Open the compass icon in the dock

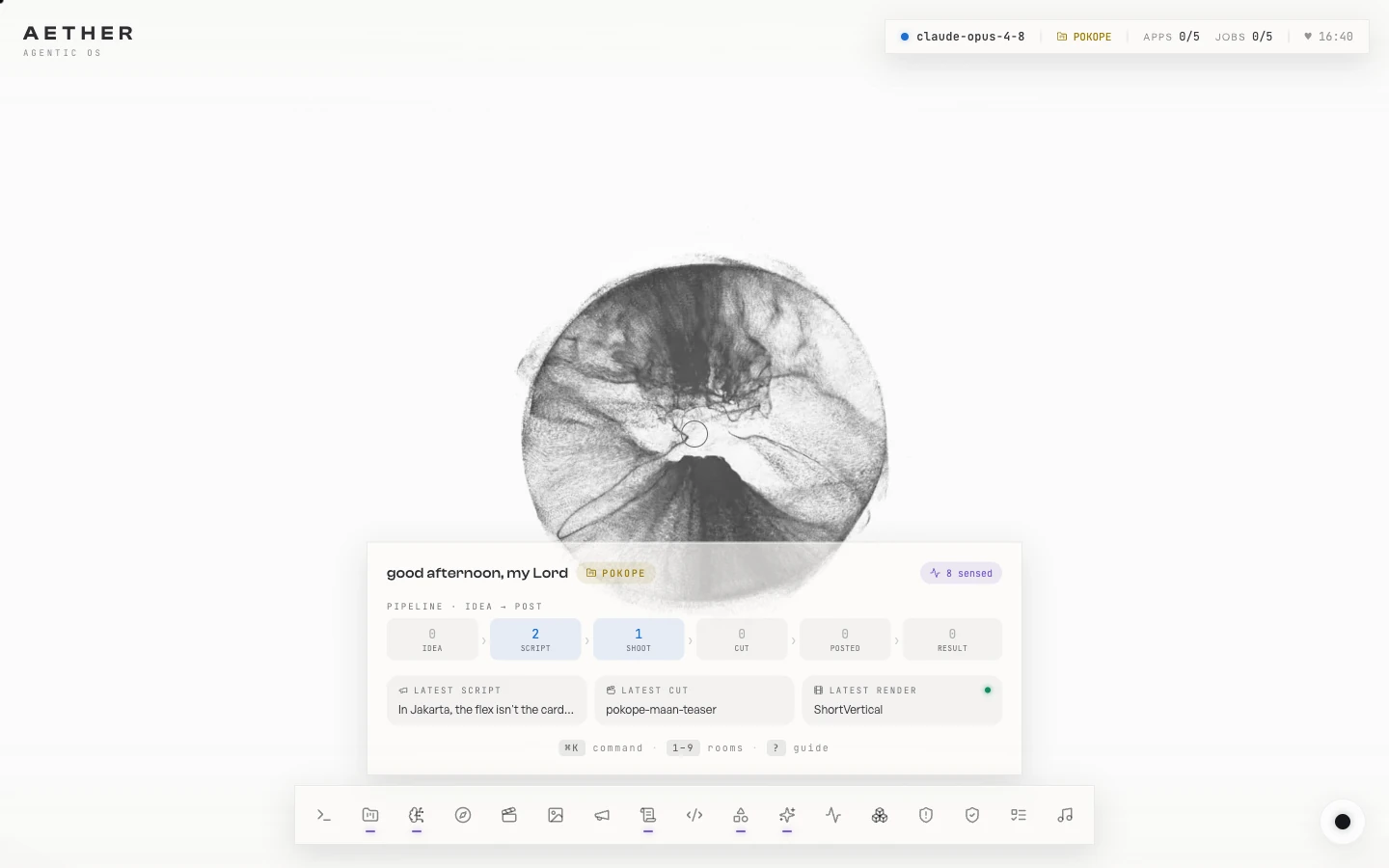click(x=463, y=815)
